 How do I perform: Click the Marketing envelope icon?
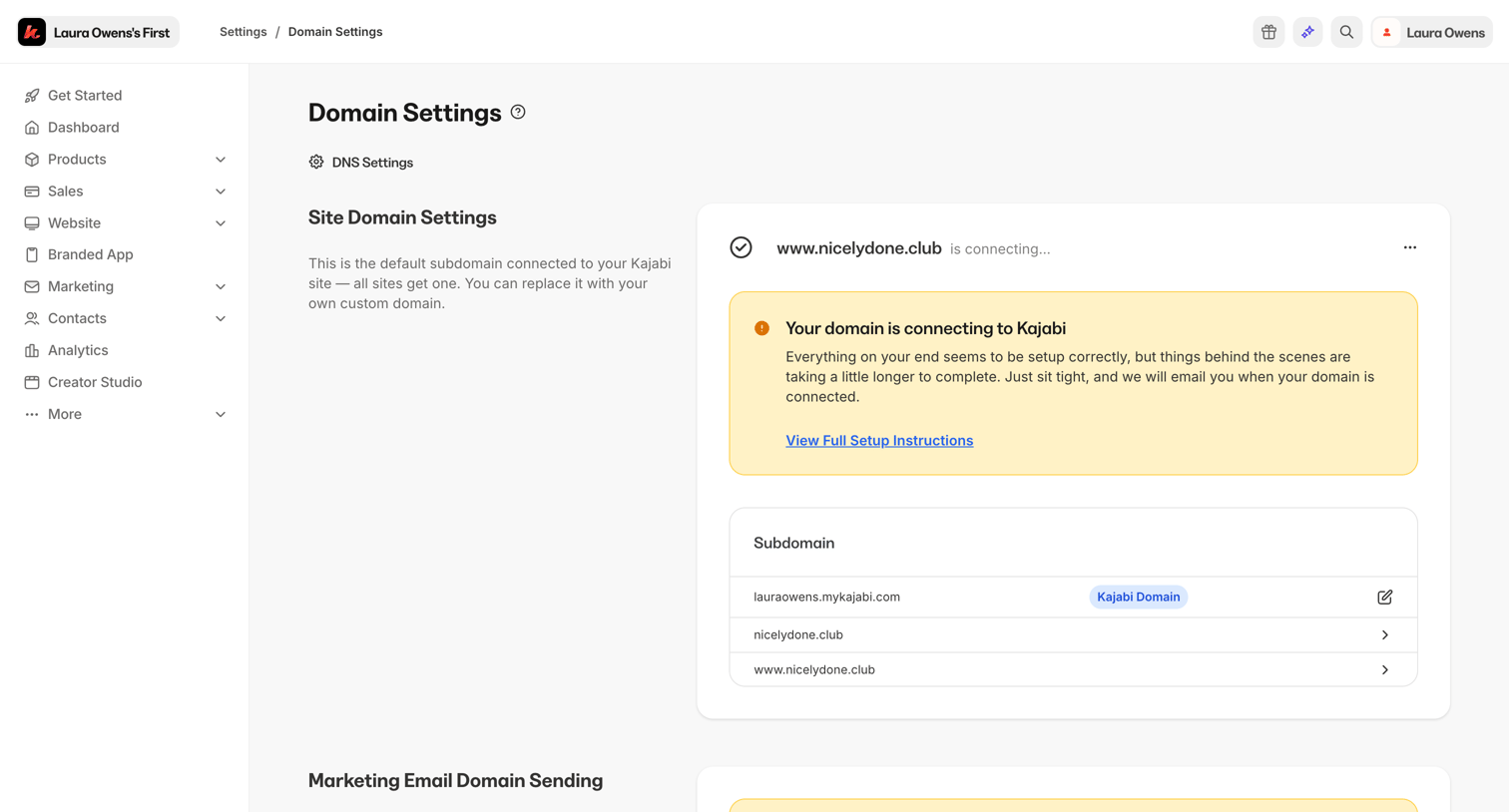[32, 286]
